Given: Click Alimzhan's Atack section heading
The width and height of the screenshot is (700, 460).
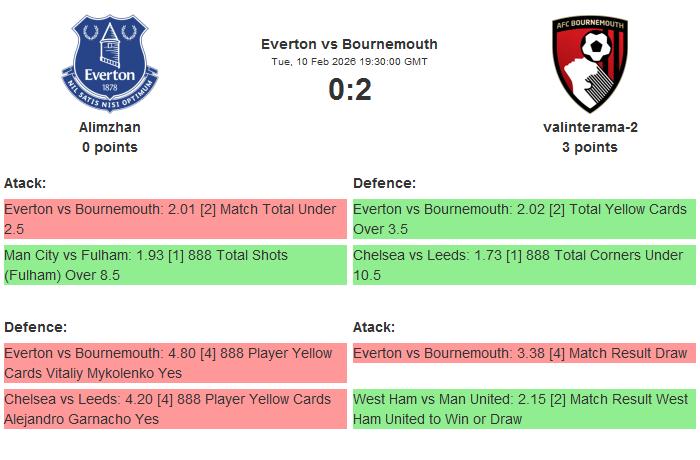Looking at the screenshot, I should pos(25,183).
